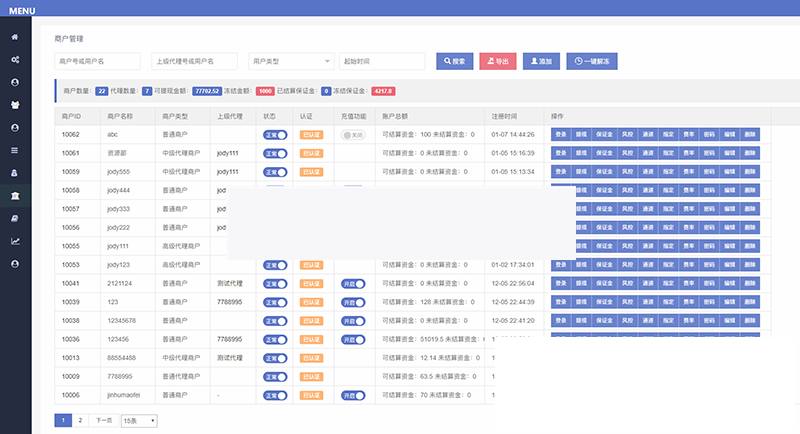The image size is (800, 434).
Task: Open the home icon in sidebar
Action: (15, 37)
